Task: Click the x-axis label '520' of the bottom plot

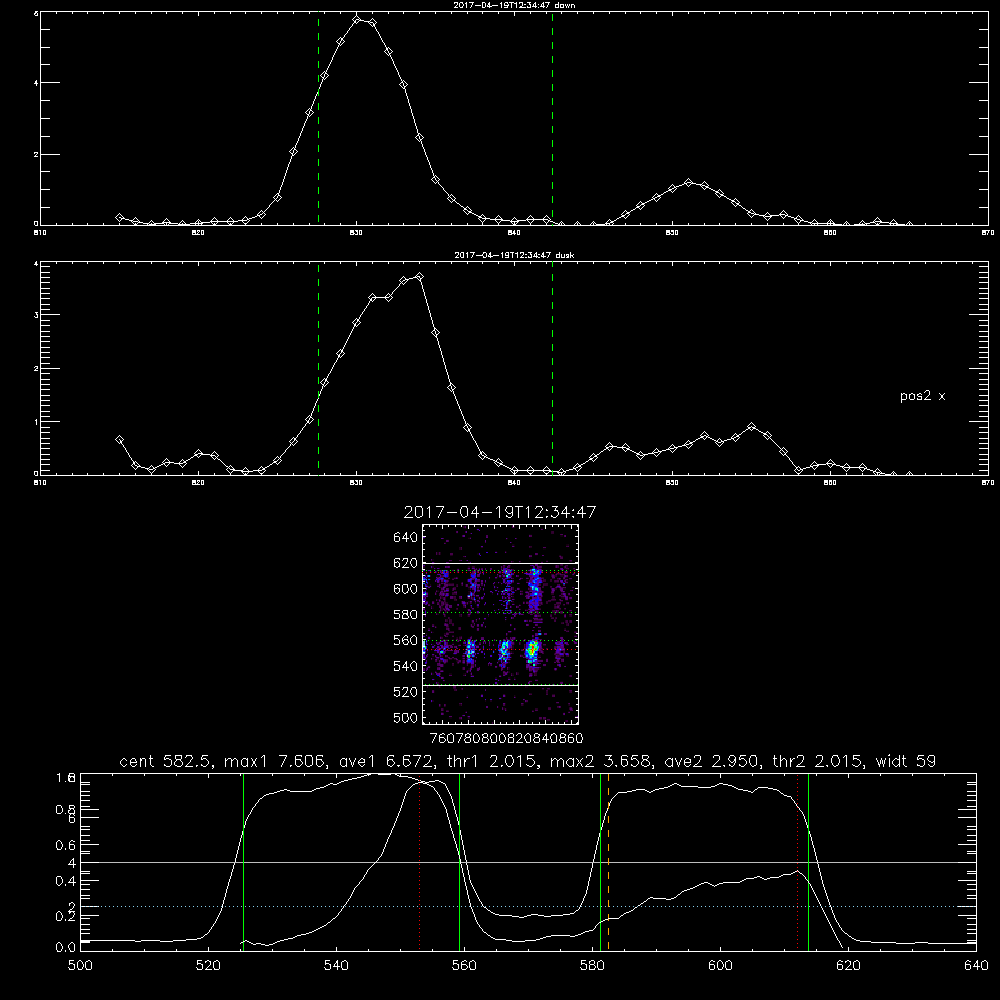Action: tap(208, 966)
